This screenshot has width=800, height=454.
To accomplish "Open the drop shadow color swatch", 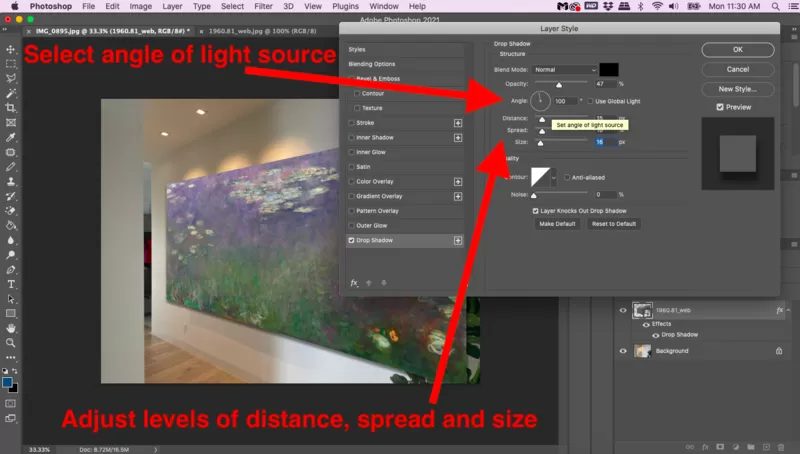I will [x=609, y=70].
